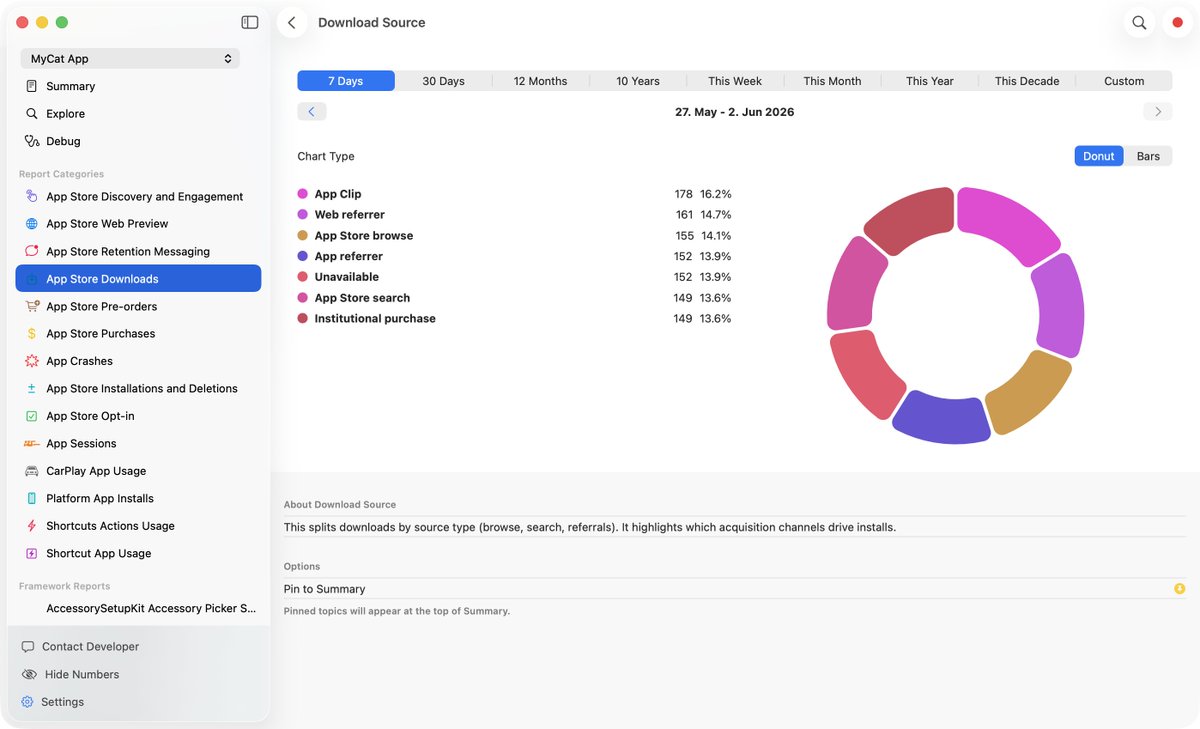
Task: Close the window with the red button
Action: point(22,22)
